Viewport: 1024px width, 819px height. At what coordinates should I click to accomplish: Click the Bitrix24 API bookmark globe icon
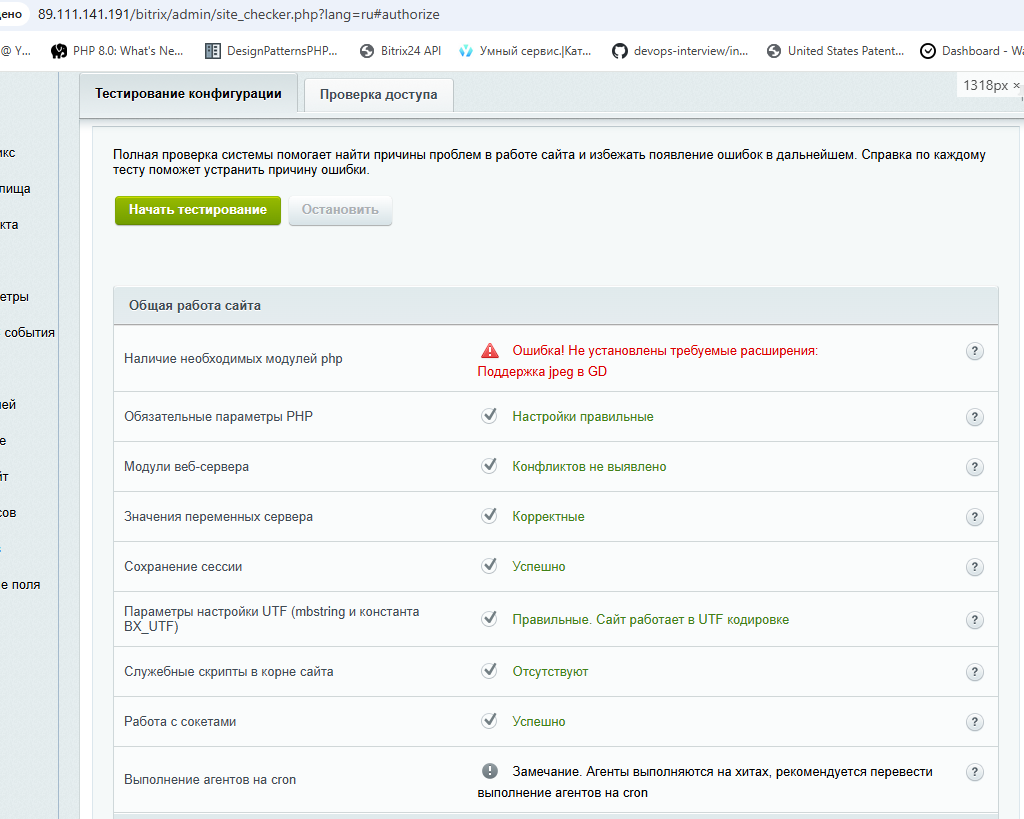click(x=367, y=51)
